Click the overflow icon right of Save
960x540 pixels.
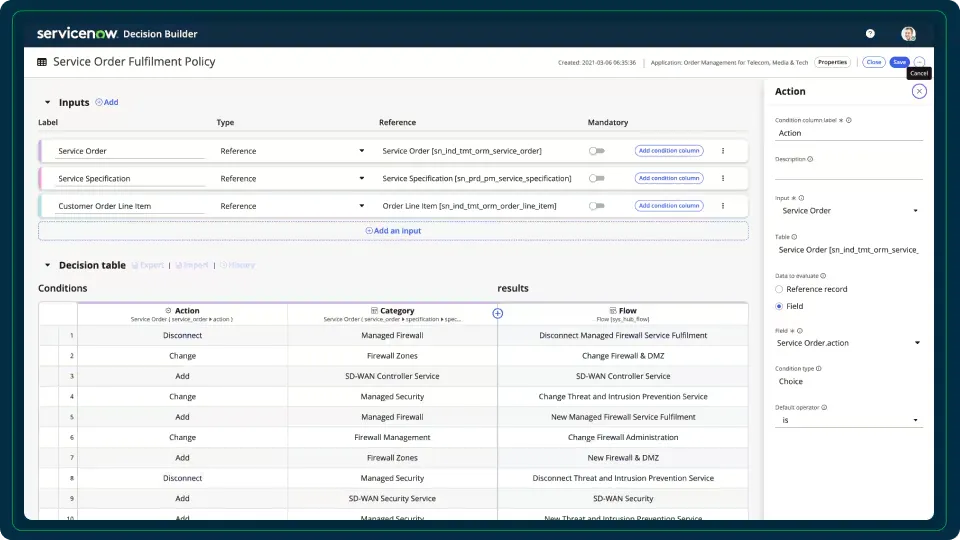pos(920,62)
